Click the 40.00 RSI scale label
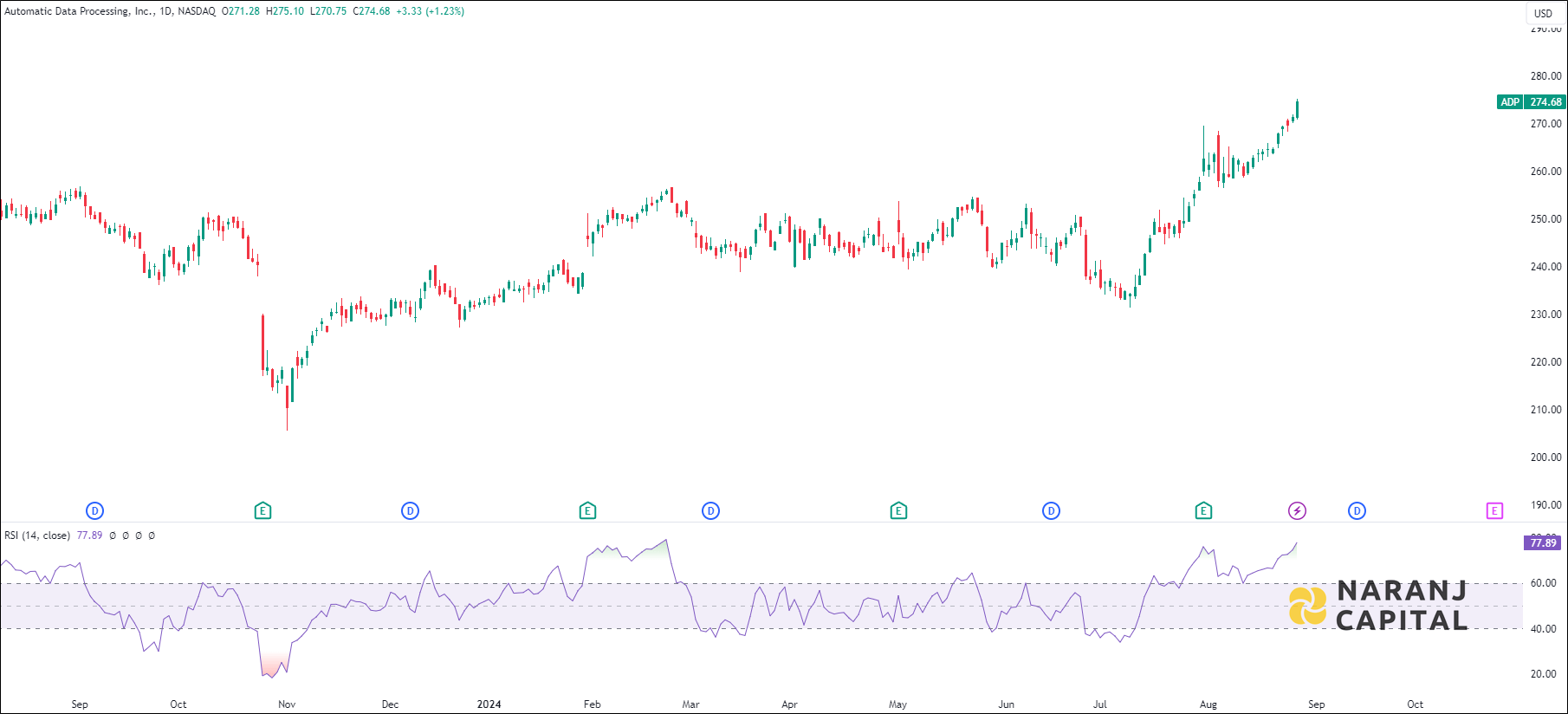1568x714 pixels. point(1543,629)
